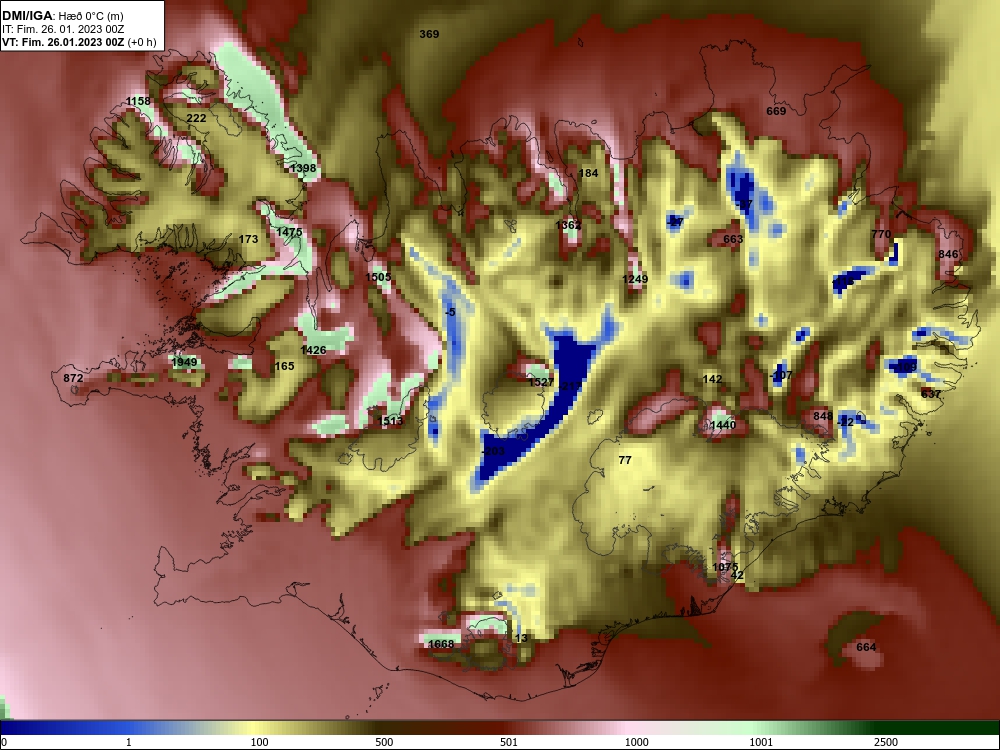This screenshot has height=750, width=1000.
Task: Click the map value 369
Action: 429,34
